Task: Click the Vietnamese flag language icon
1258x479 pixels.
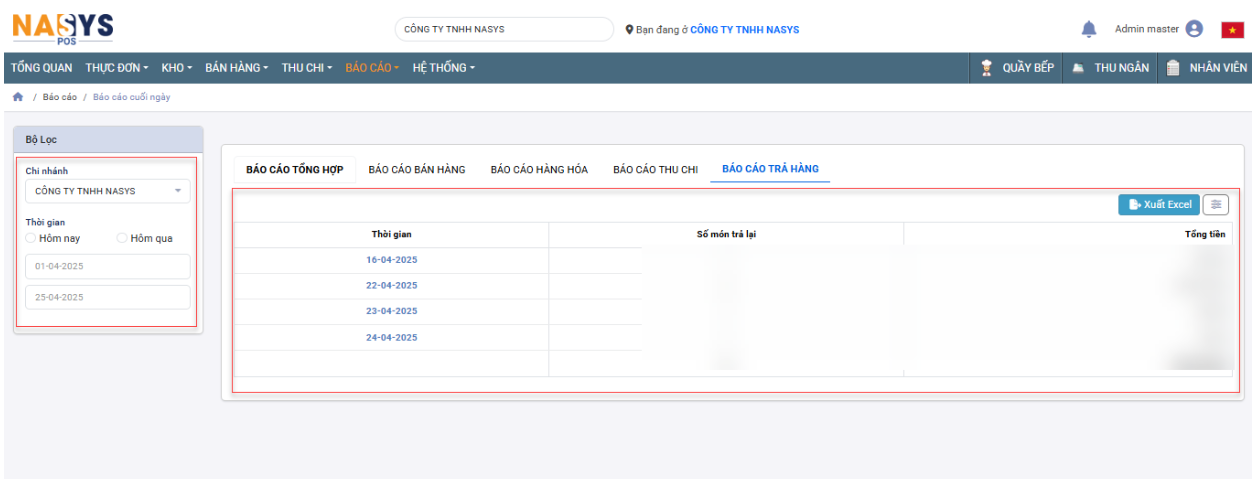Action: [1232, 30]
